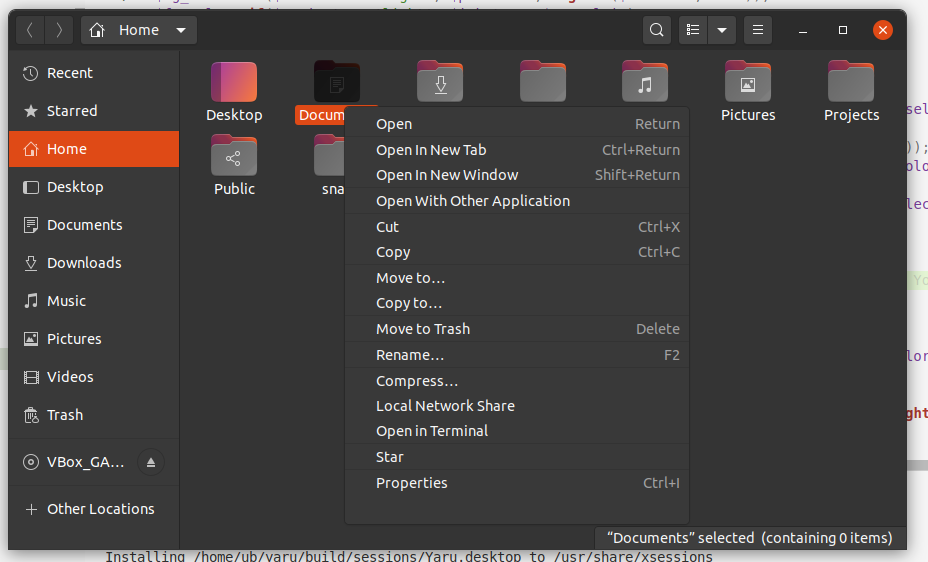Image resolution: width=928 pixels, height=562 pixels.
Task: Open Downloads in the sidebar
Action: 94,263
